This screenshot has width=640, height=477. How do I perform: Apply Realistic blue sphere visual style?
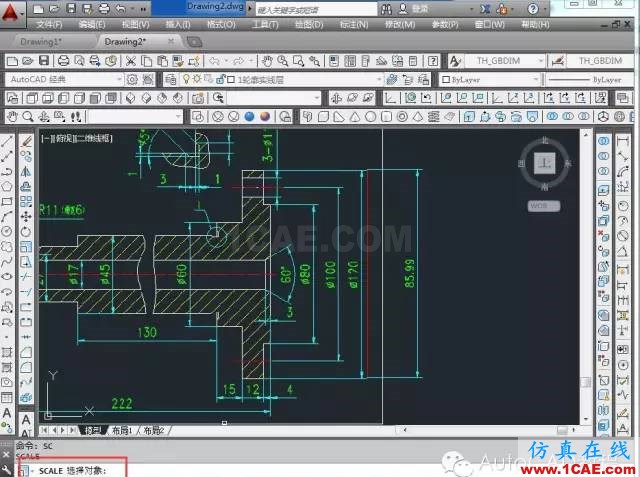pos(249,117)
